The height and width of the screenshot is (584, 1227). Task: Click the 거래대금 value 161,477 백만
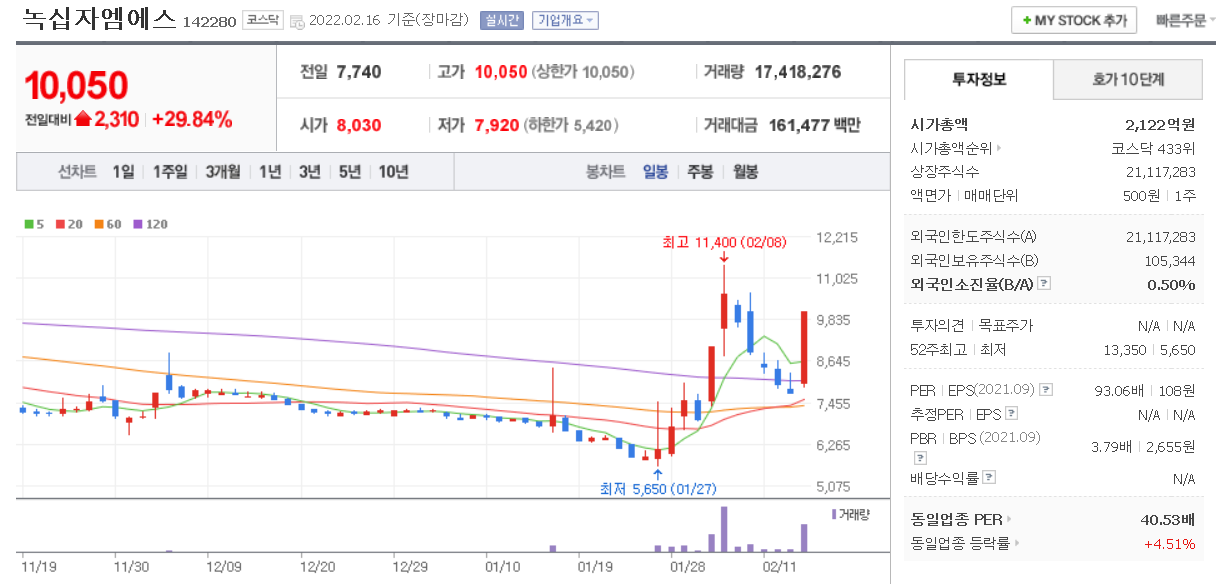coord(815,126)
